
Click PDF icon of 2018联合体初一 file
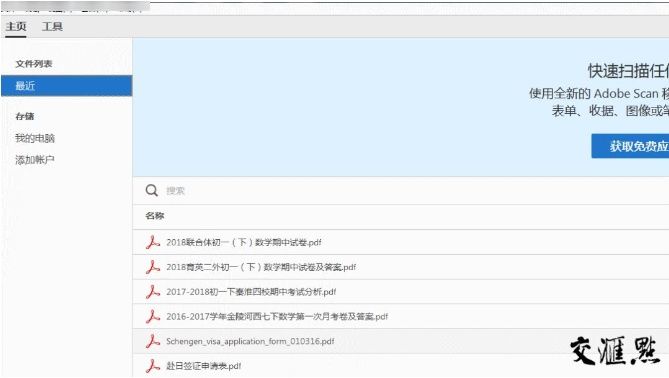pos(152,242)
